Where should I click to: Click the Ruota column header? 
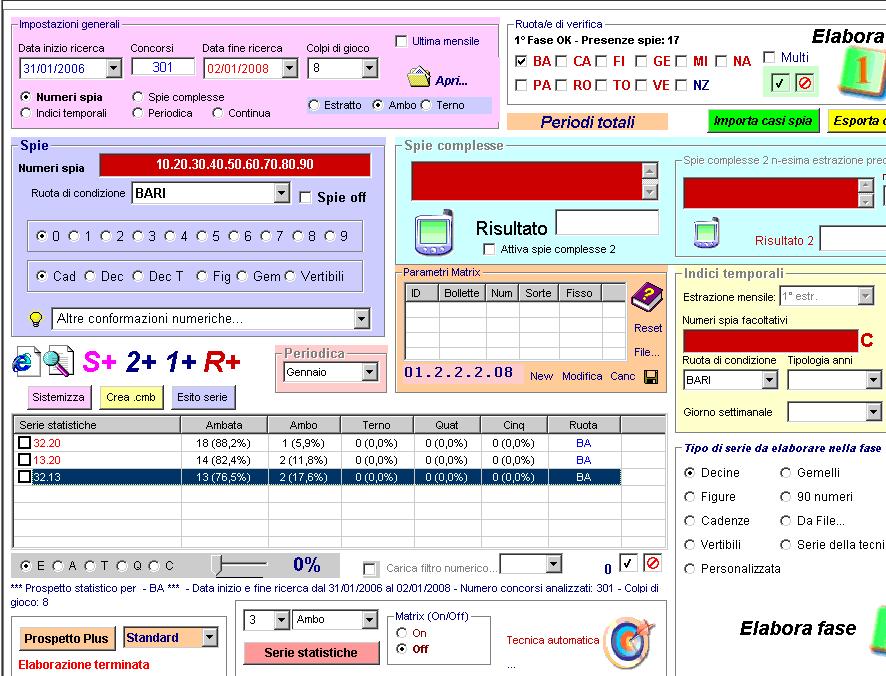(584, 425)
